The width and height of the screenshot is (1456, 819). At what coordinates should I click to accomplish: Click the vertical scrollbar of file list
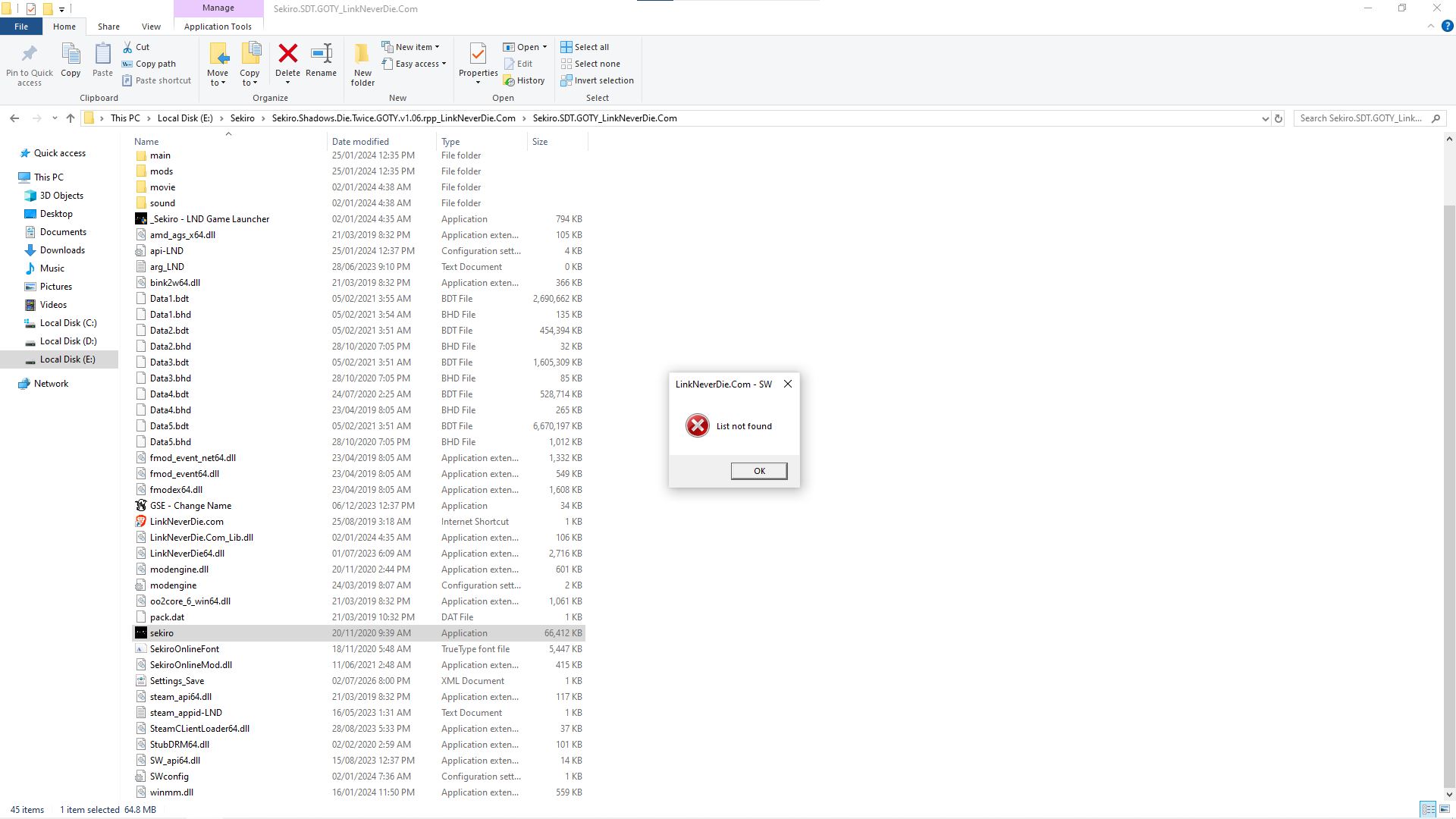pos(1449,498)
